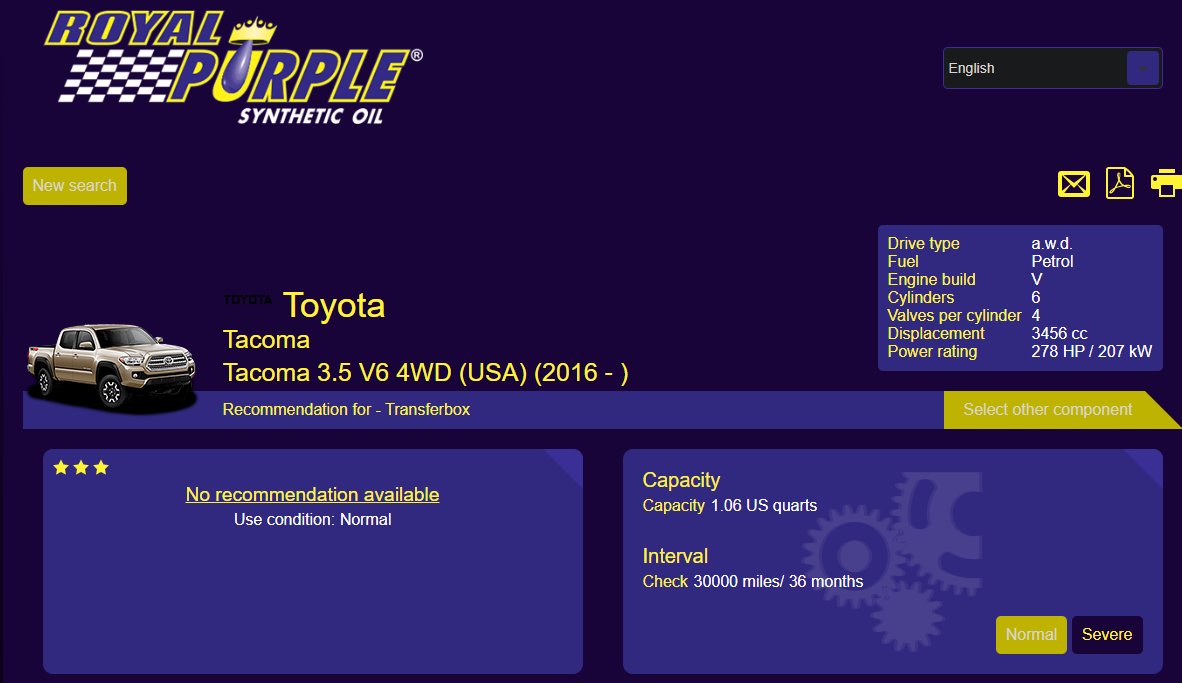The image size is (1182, 683).
Task: Click the Drive type label
Action: (923, 243)
